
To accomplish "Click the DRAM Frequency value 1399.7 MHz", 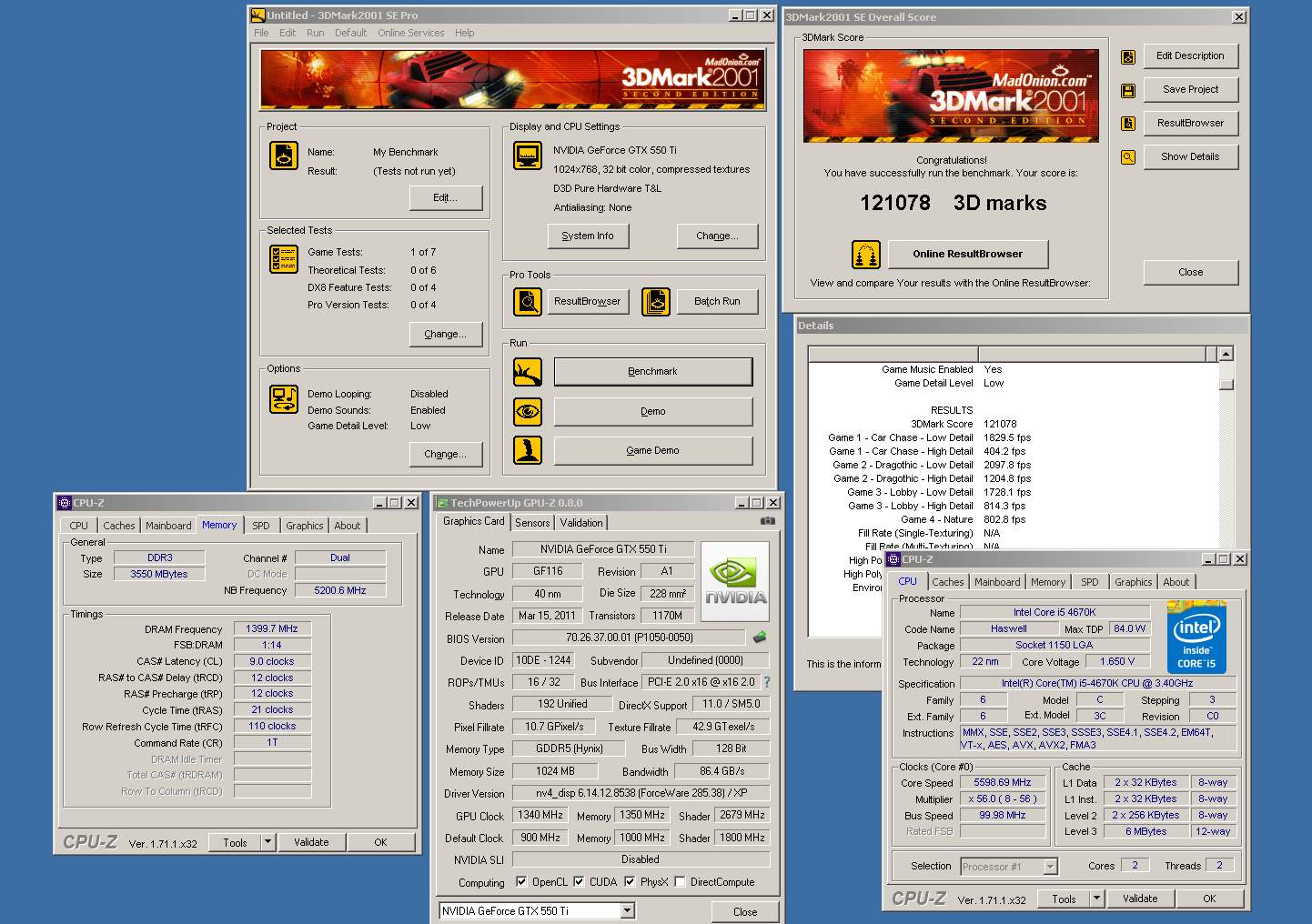I will (272, 628).
